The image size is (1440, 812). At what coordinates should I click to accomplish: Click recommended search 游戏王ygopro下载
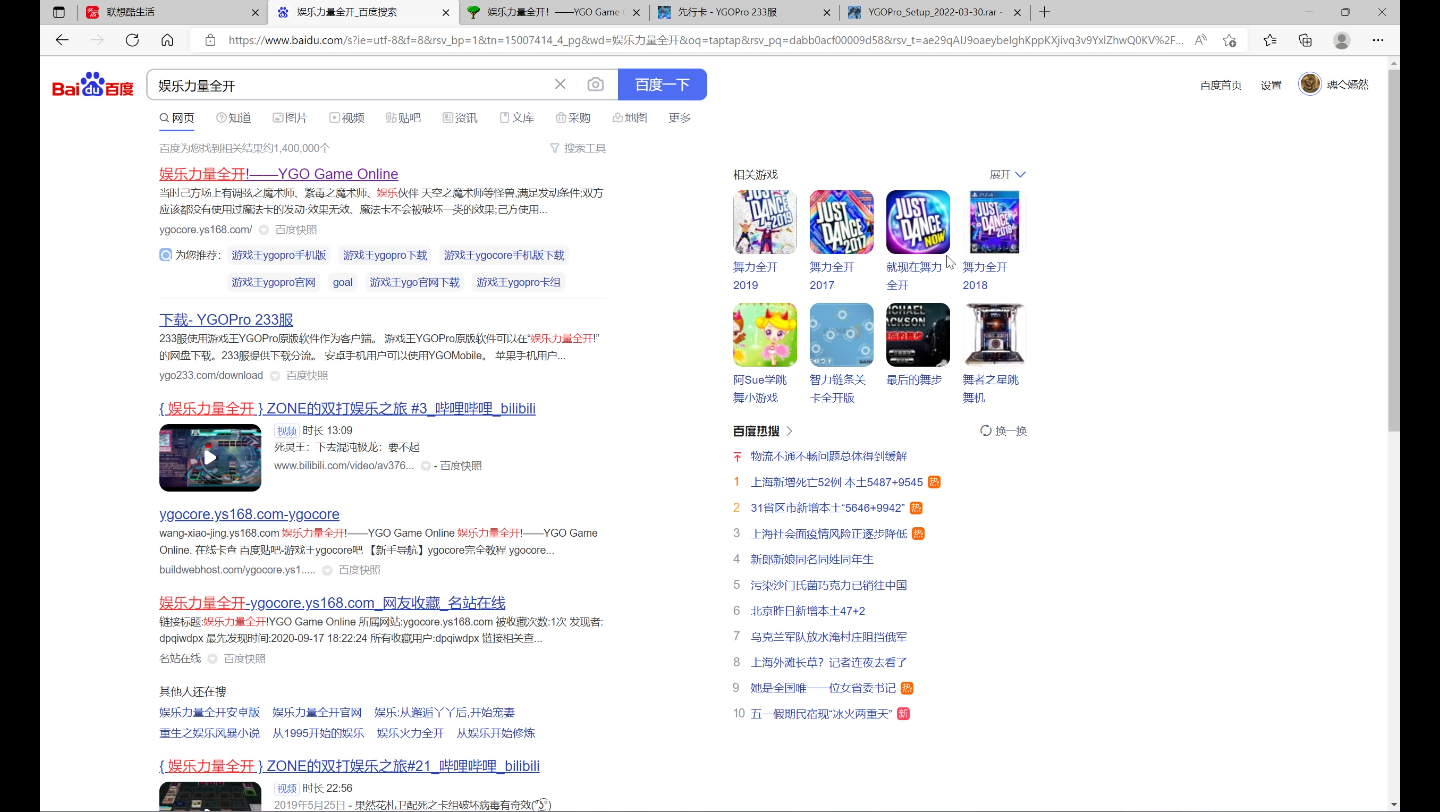385,255
